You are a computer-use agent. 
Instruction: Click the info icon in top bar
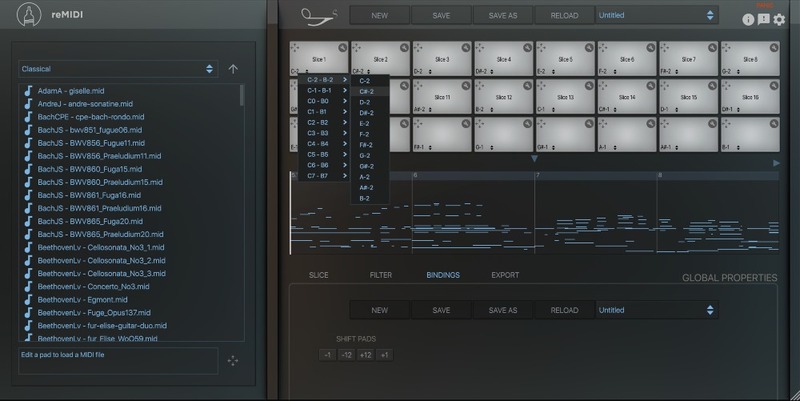click(748, 19)
